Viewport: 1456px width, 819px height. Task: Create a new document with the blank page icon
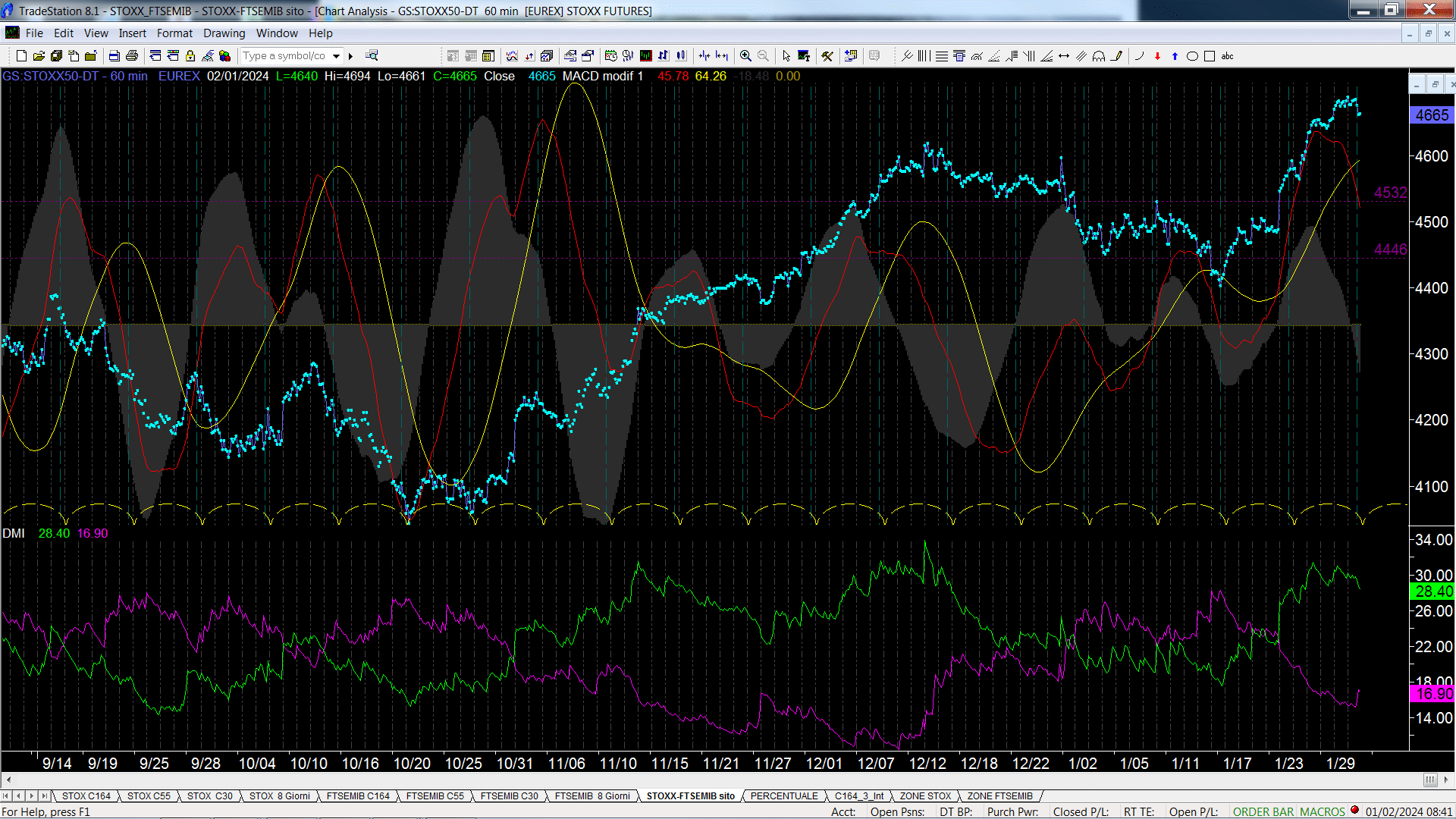21,56
